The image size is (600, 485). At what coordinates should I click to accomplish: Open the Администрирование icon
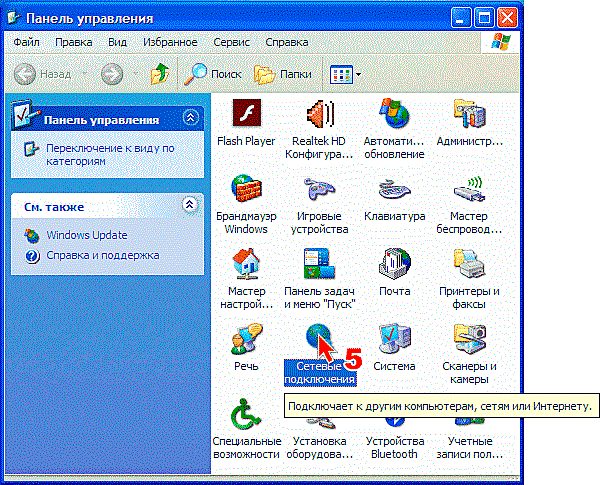[x=470, y=113]
